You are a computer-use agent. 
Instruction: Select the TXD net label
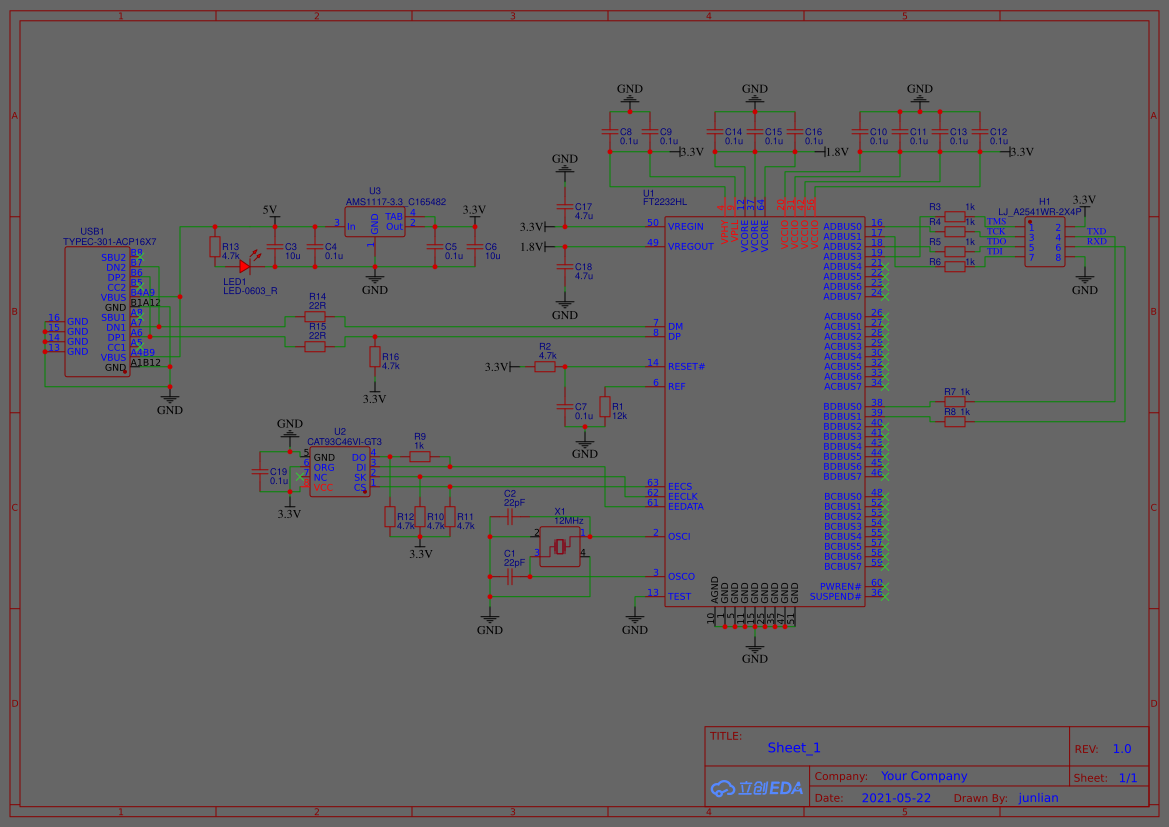(x=1096, y=231)
